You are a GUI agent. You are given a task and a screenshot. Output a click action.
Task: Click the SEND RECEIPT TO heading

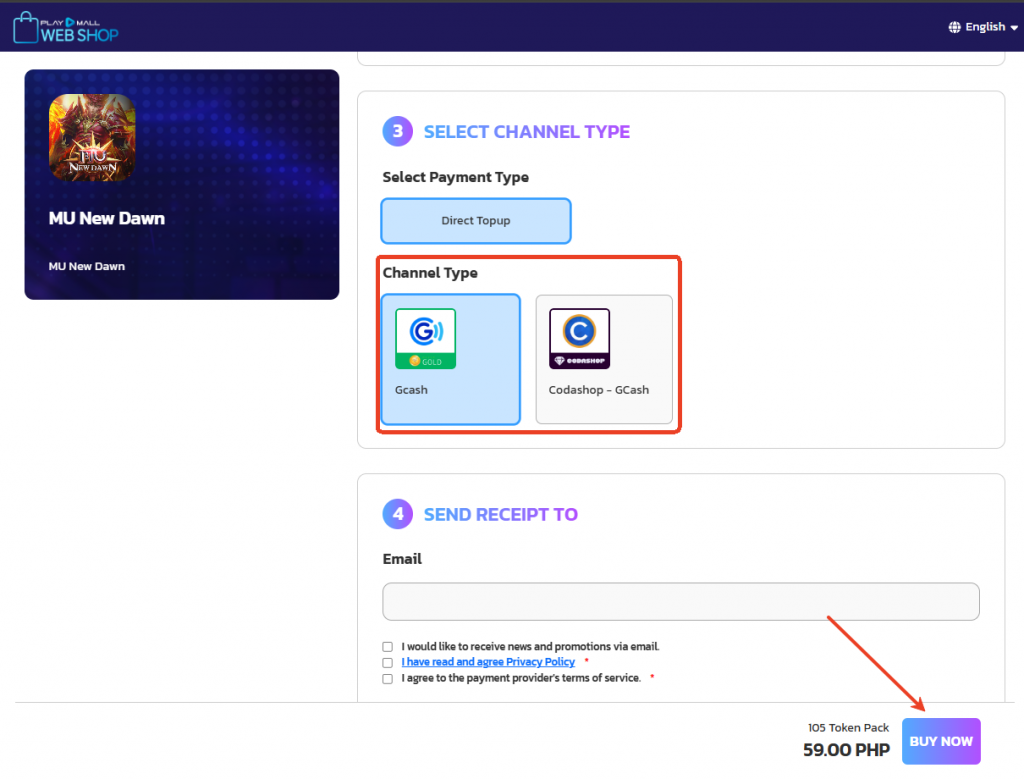(x=501, y=515)
